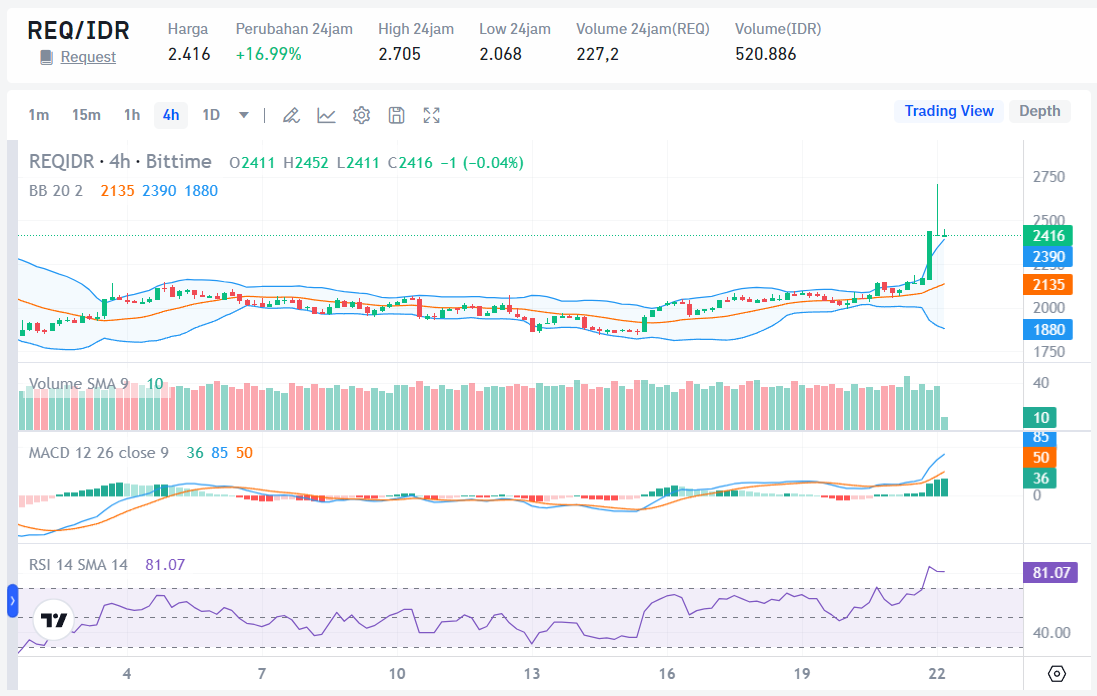This screenshot has width=1097, height=696.
Task: Click the 2.416 Harga price value
Action: pyautogui.click(x=189, y=55)
